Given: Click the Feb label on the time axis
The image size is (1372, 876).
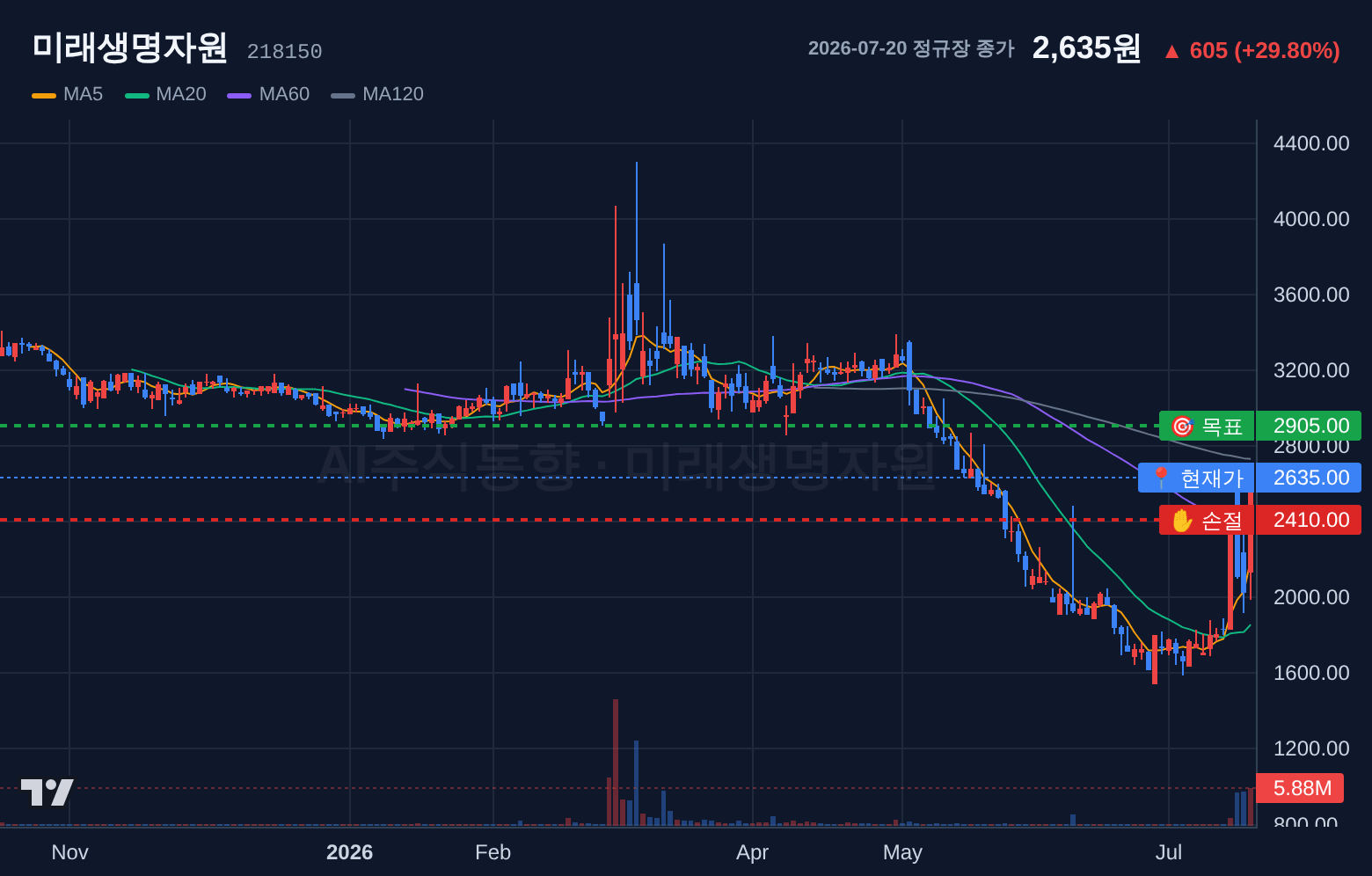Looking at the screenshot, I should point(493,852).
